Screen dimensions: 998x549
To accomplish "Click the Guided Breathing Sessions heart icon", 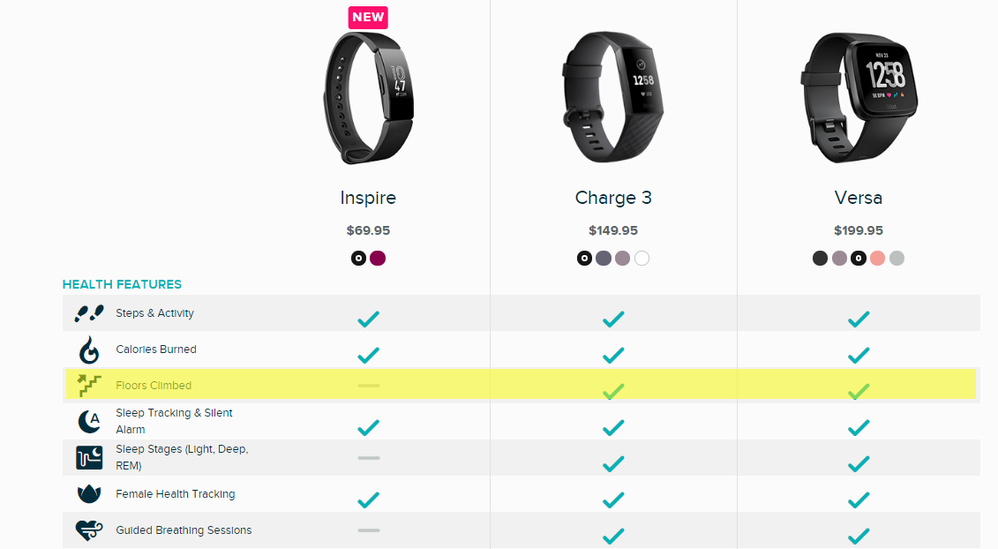I will click(89, 529).
